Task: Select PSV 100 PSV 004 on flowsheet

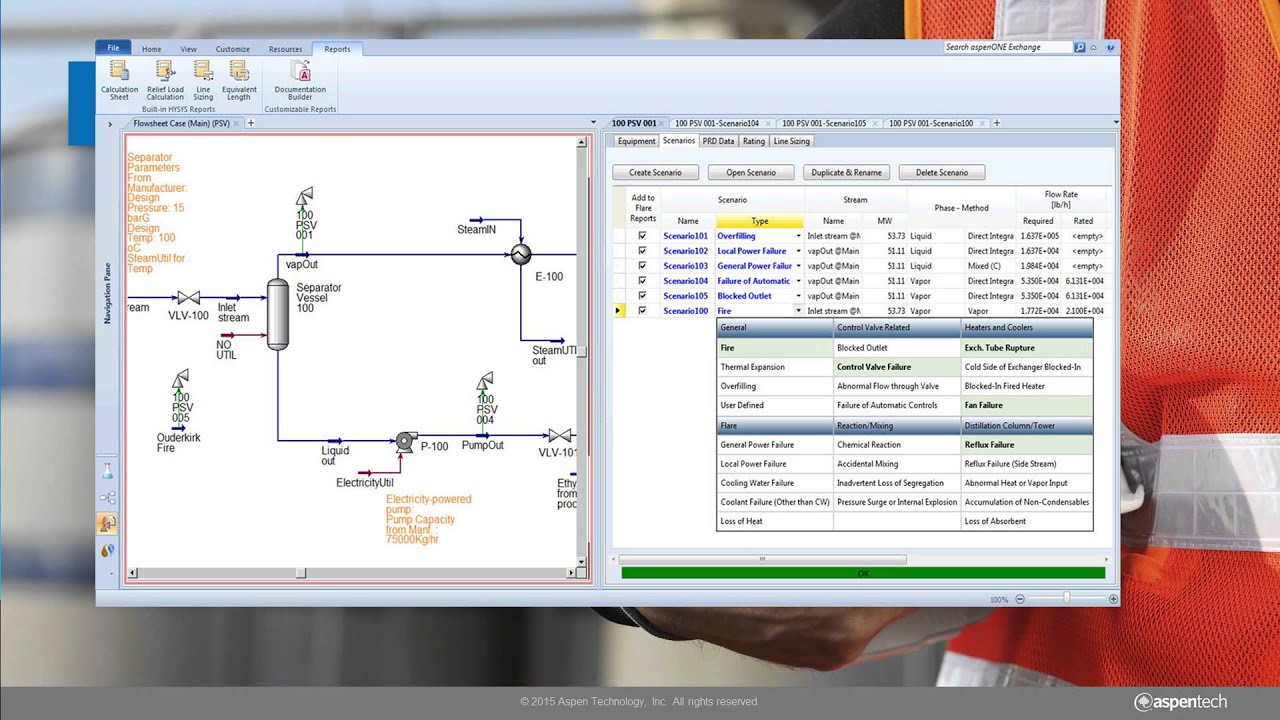Action: pos(485,382)
